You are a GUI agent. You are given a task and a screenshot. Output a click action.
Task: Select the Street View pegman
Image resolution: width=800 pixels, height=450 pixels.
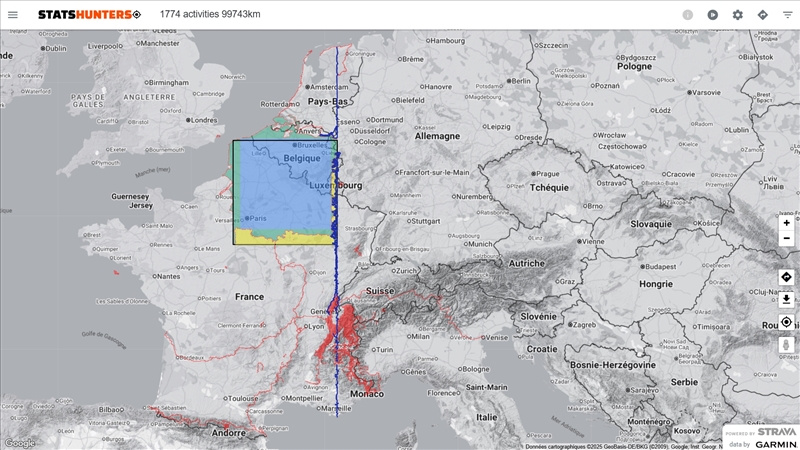point(786,344)
